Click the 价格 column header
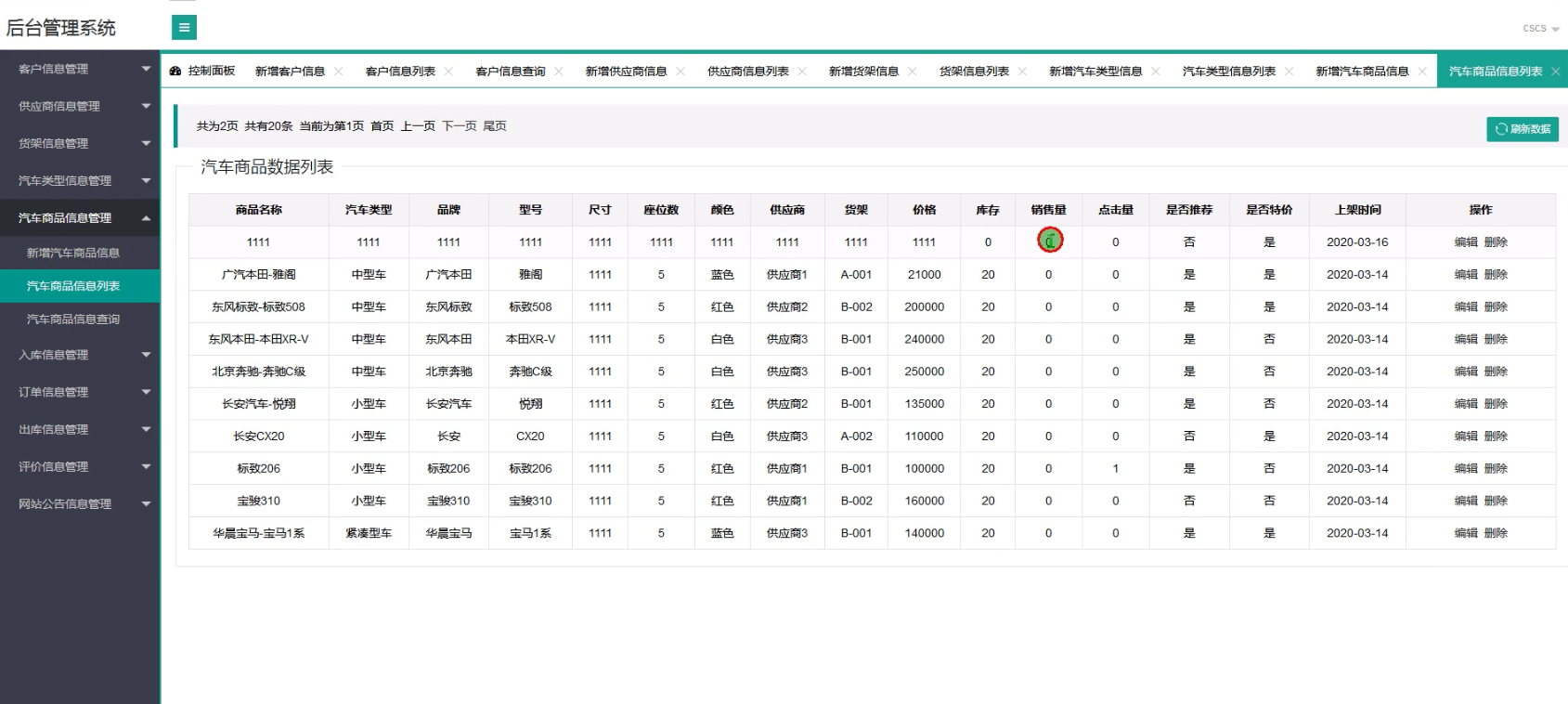Image resolution: width=1568 pixels, height=704 pixels. (925, 210)
